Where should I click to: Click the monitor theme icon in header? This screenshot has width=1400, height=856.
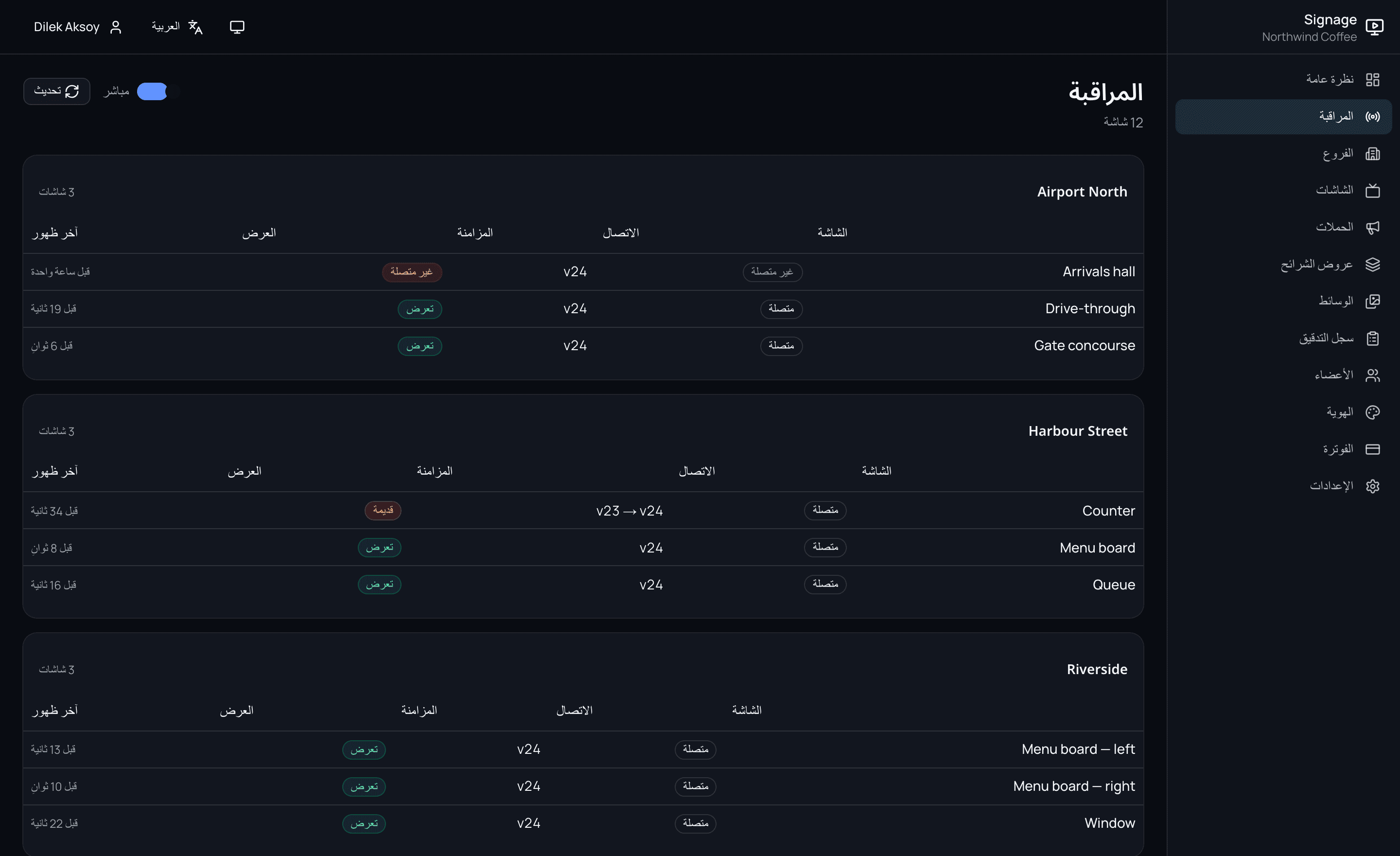(237, 27)
